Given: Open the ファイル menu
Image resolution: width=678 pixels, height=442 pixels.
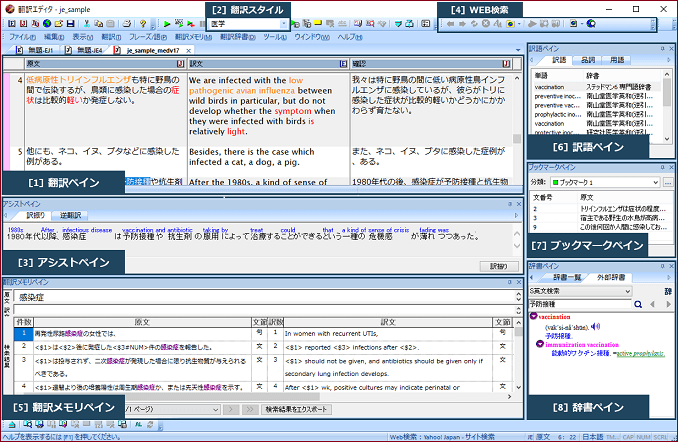Looking at the screenshot, I should coord(22,36).
